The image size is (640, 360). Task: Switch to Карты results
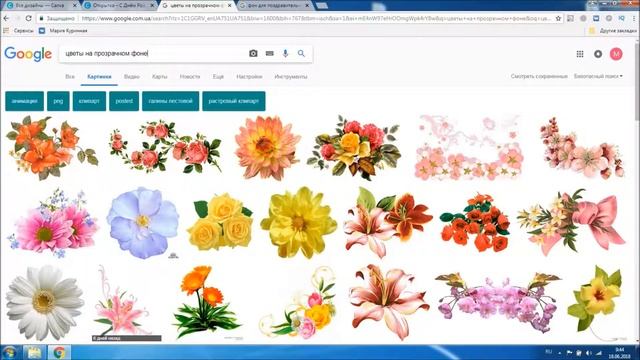click(x=160, y=76)
